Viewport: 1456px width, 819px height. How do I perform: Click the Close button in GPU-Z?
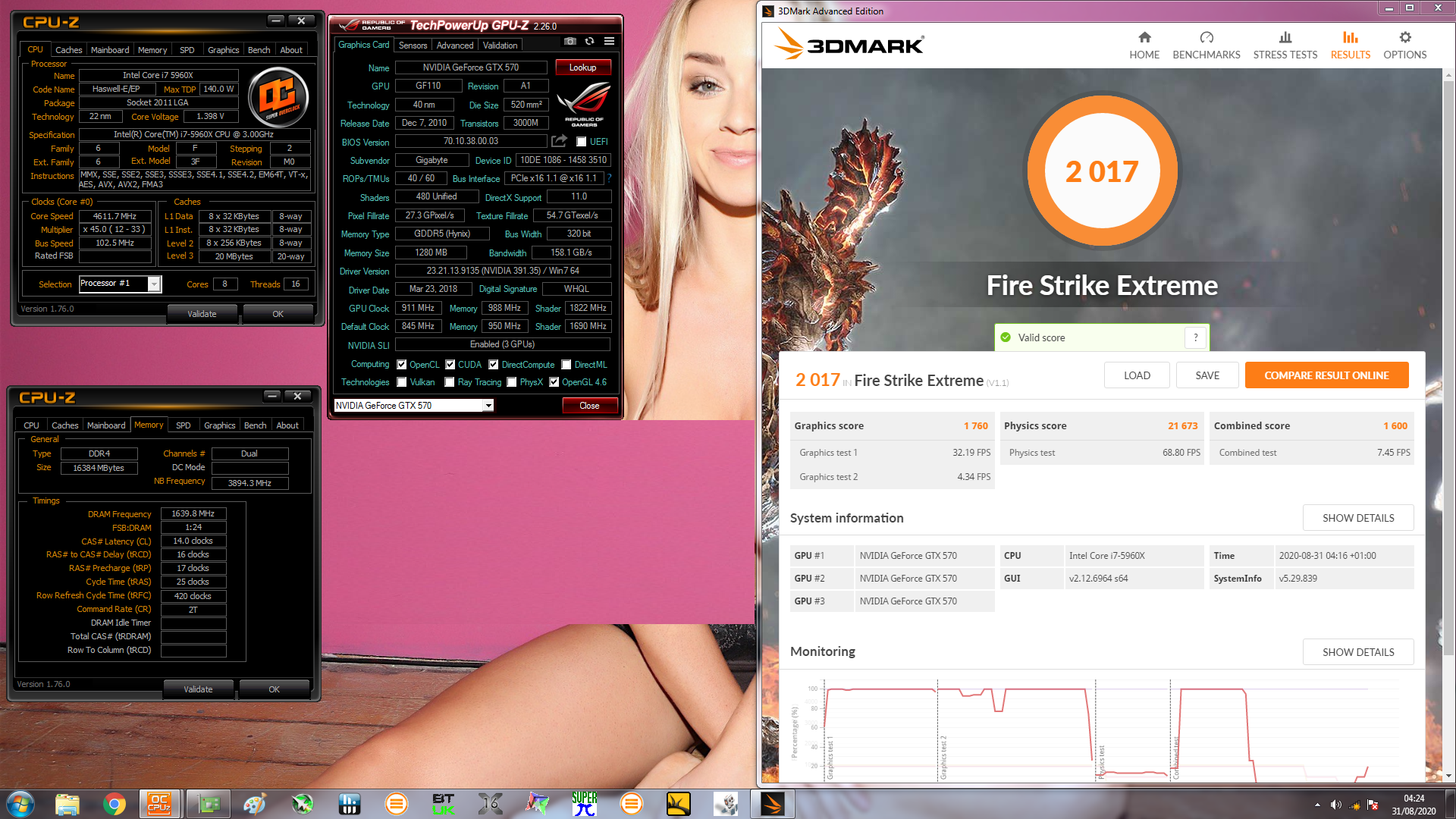589,406
